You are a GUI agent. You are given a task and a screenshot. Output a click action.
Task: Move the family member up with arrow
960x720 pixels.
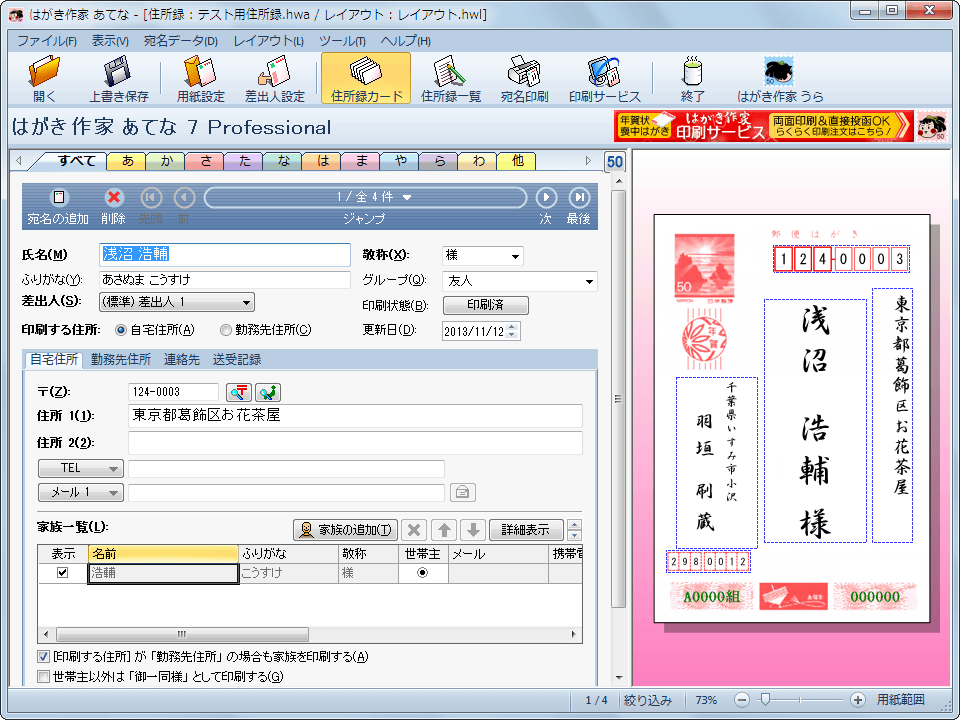[444, 530]
